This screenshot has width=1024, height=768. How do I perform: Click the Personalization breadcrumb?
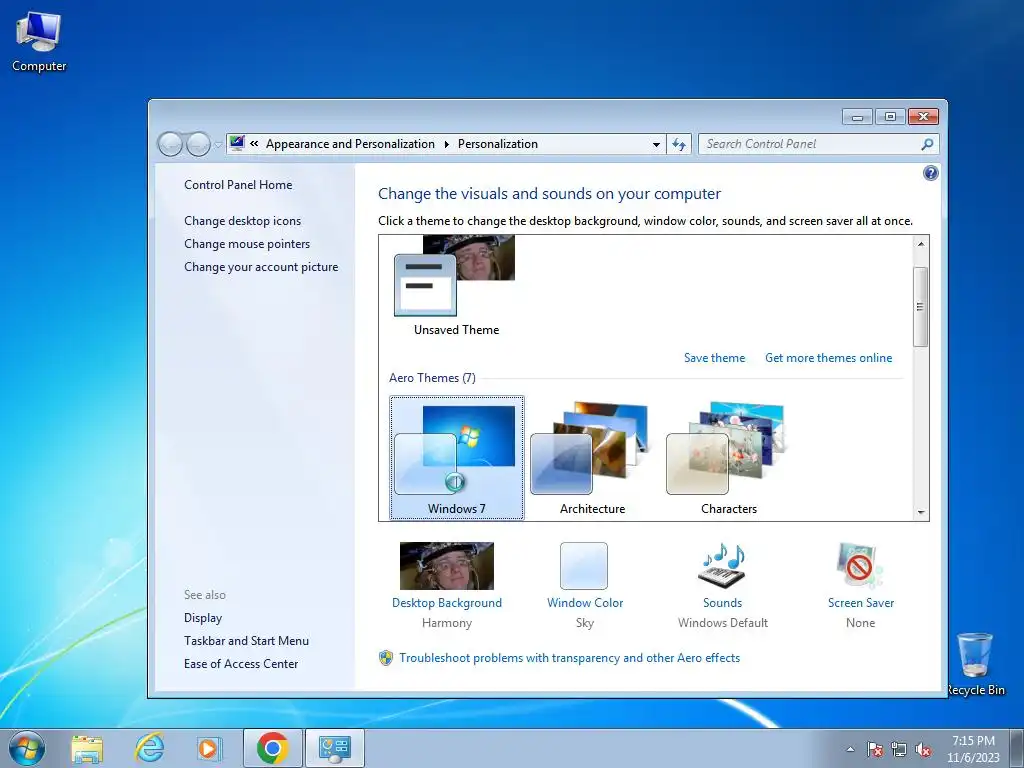498,144
